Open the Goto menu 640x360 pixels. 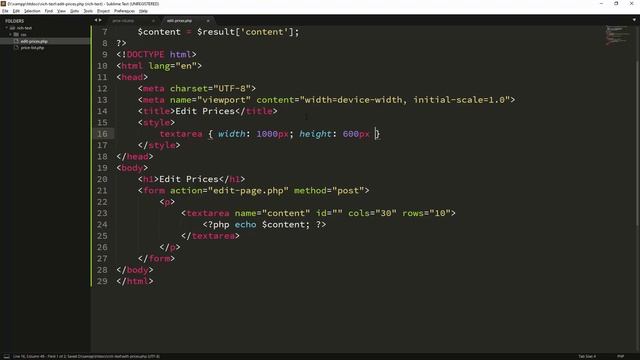(x=74, y=11)
